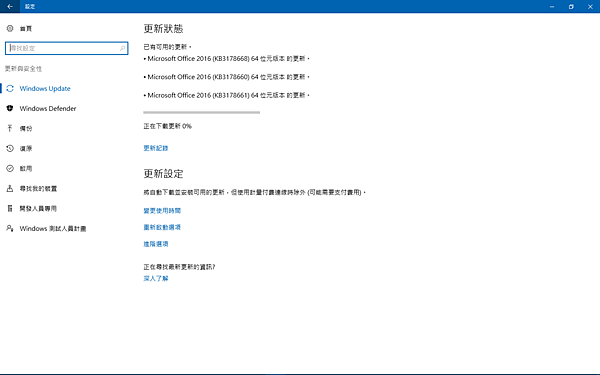This screenshot has width=600, height=375.
Task: Open the Windows Defender settings page
Action: click(48, 108)
